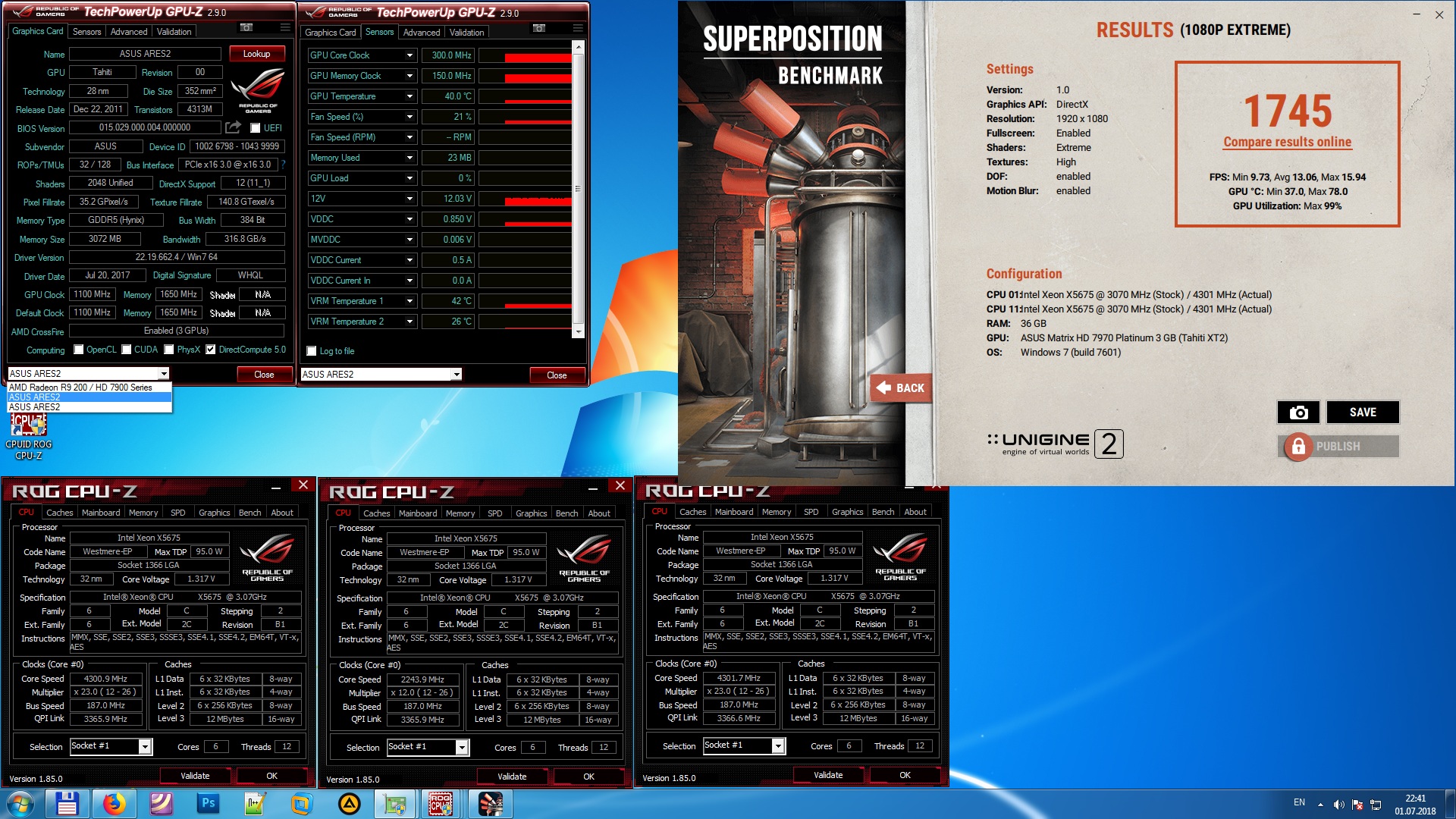
Task: Expand the GPU Core Clock sensor dropdown
Action: [409, 55]
